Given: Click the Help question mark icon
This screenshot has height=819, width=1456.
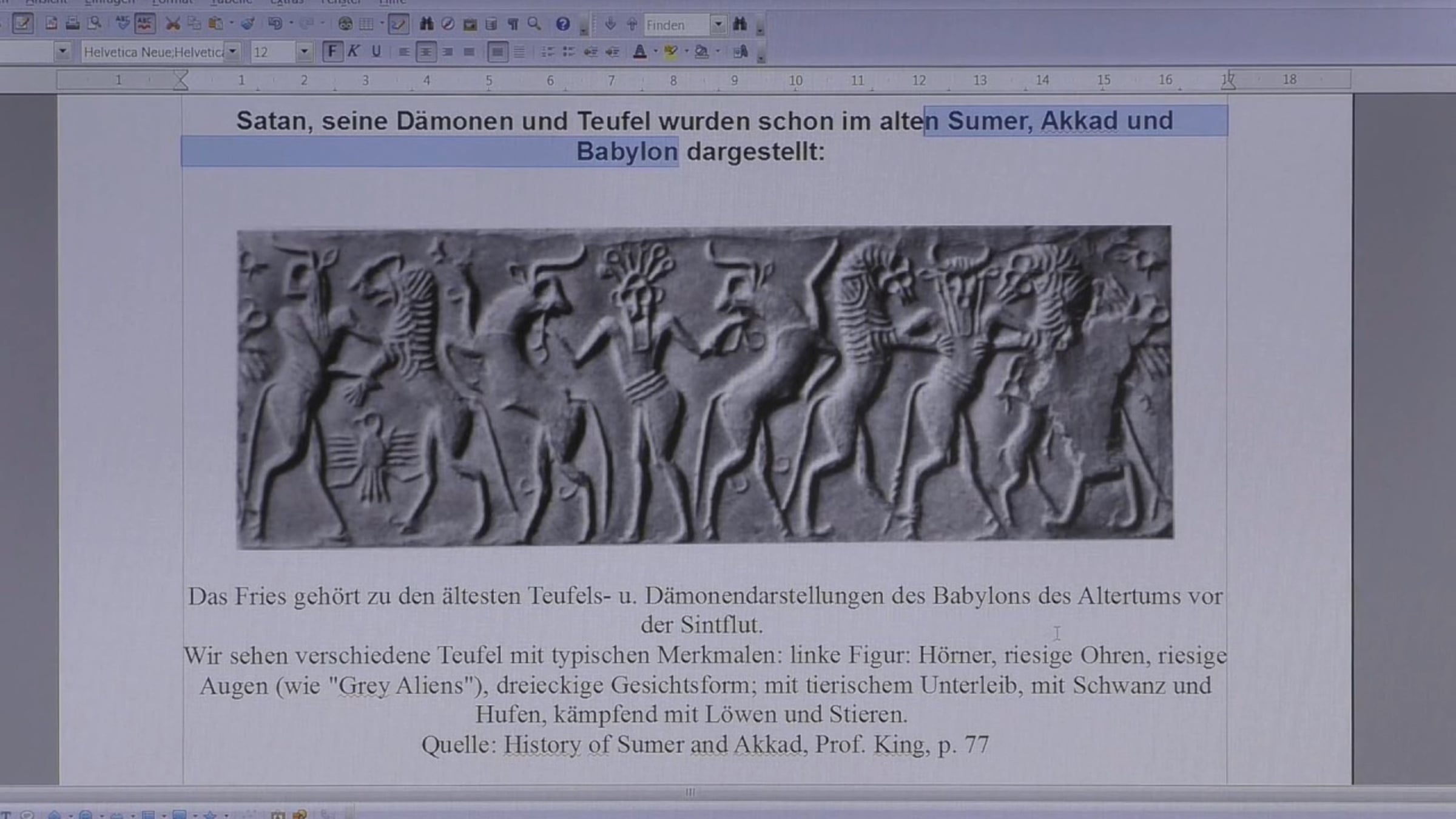Looking at the screenshot, I should 563,24.
